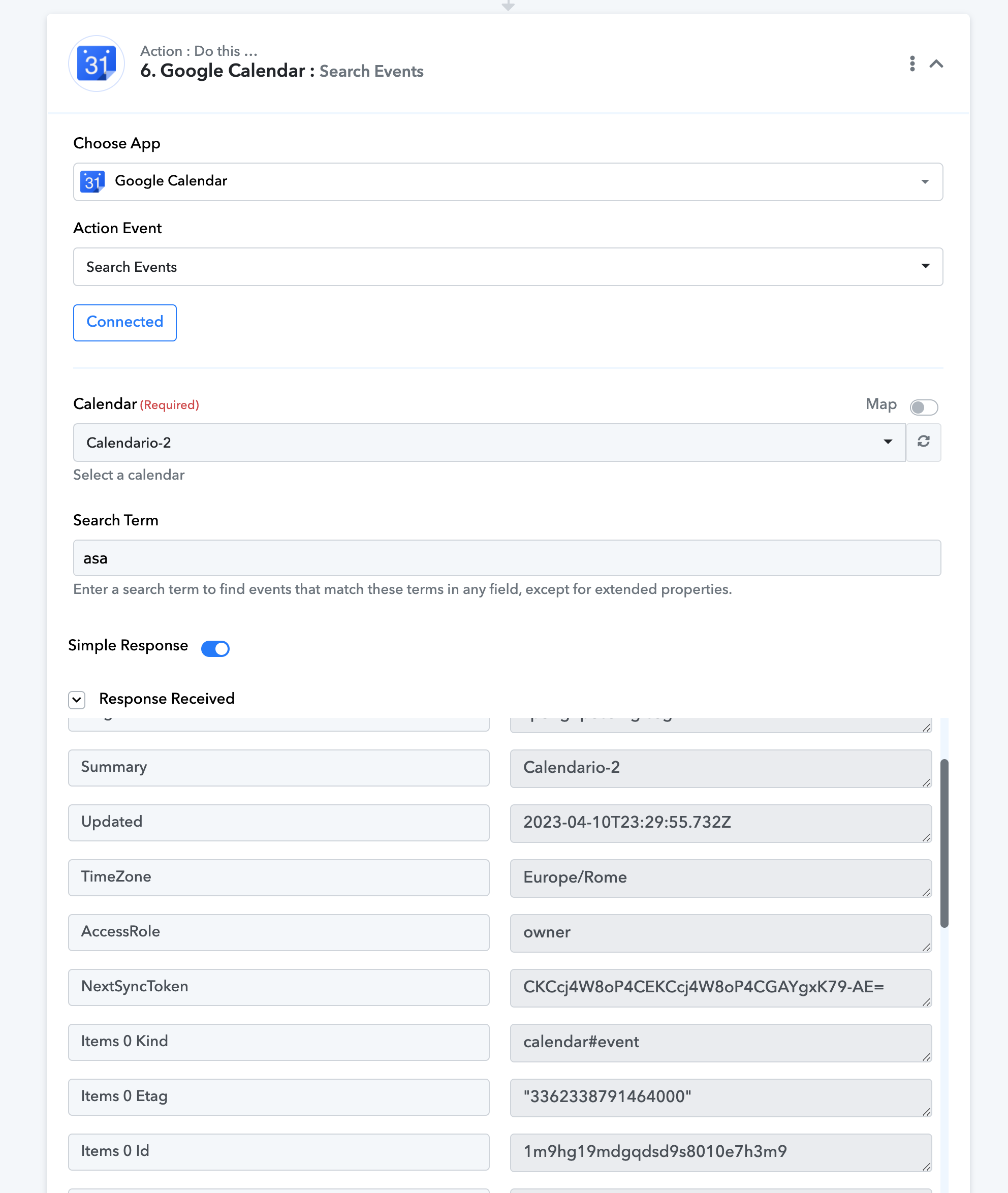Image resolution: width=1008 pixels, height=1193 pixels.
Task: Click the resize handle of the NextSyncToken value
Action: tap(926, 1001)
